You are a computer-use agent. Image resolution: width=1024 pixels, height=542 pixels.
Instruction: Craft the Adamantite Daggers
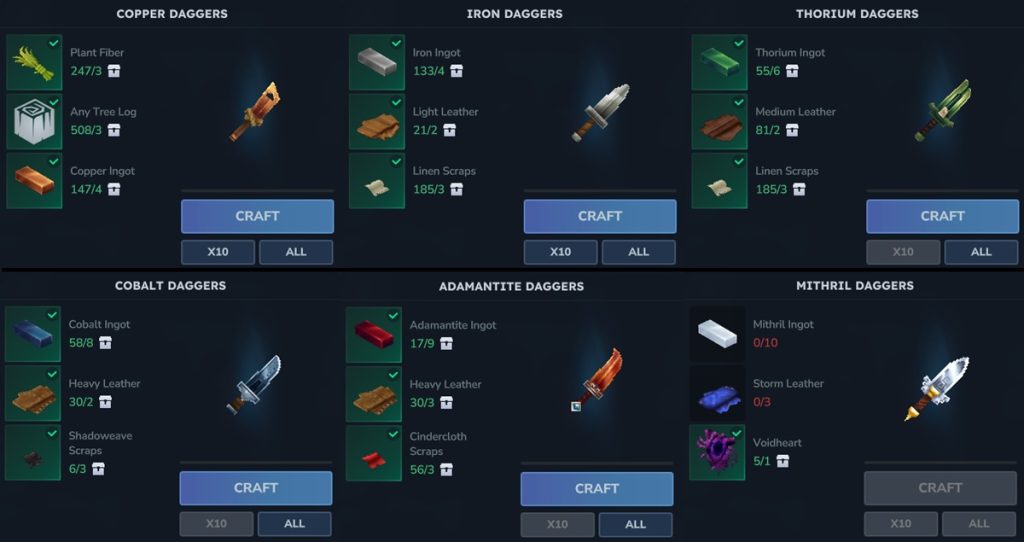coord(597,488)
